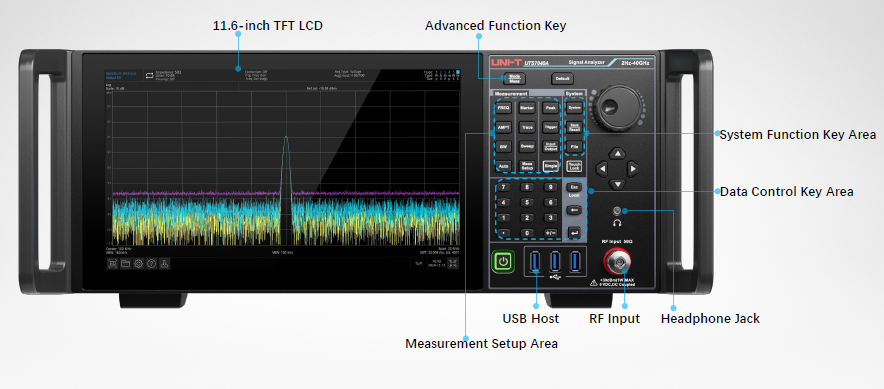Tap the down arrow direction key

tap(618, 184)
